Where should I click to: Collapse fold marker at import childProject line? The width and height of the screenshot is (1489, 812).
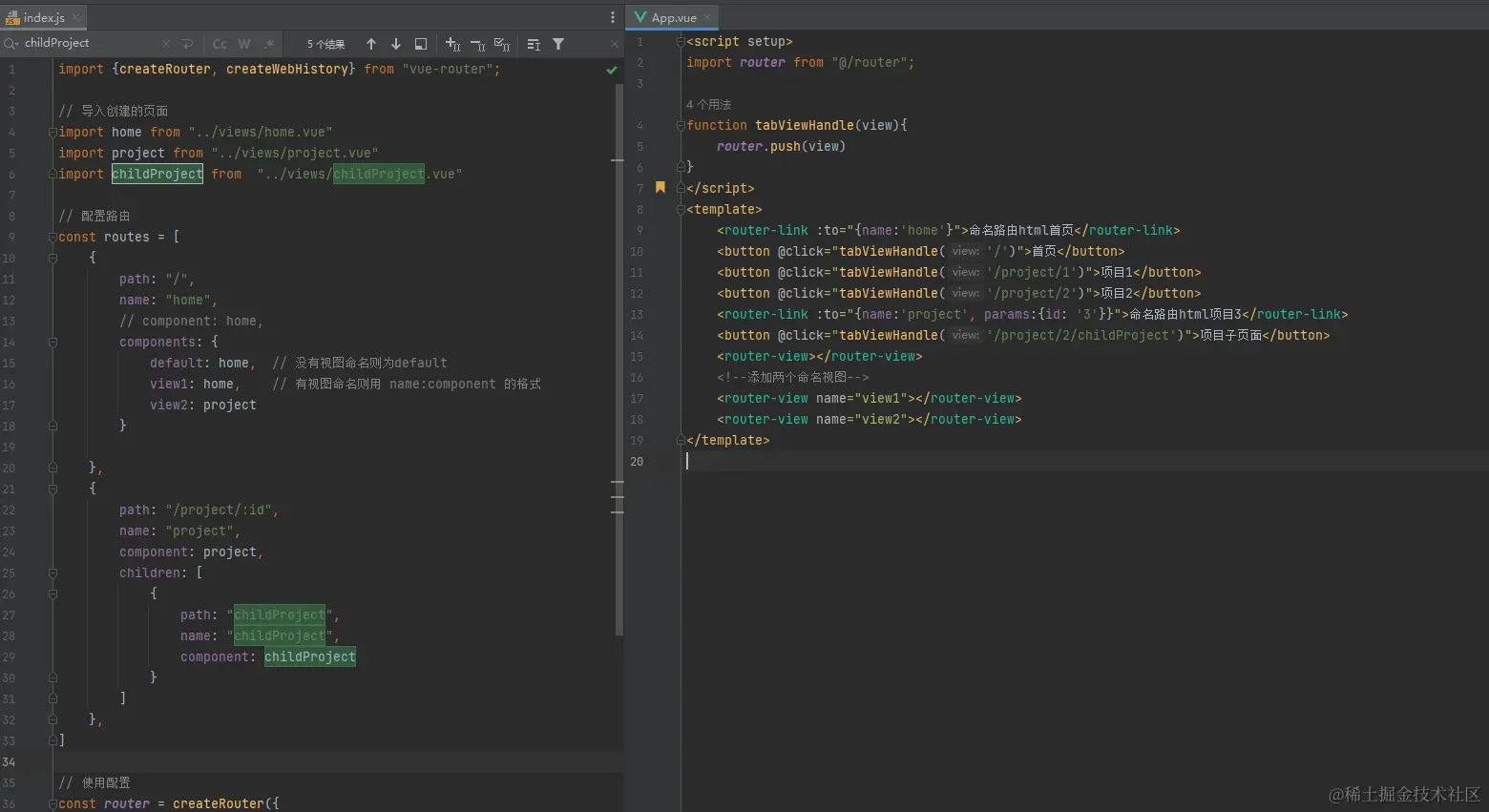click(53, 175)
